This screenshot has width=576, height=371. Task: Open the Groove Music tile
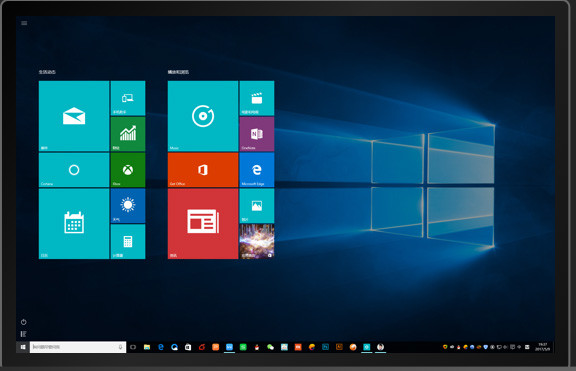pyautogui.click(x=203, y=116)
